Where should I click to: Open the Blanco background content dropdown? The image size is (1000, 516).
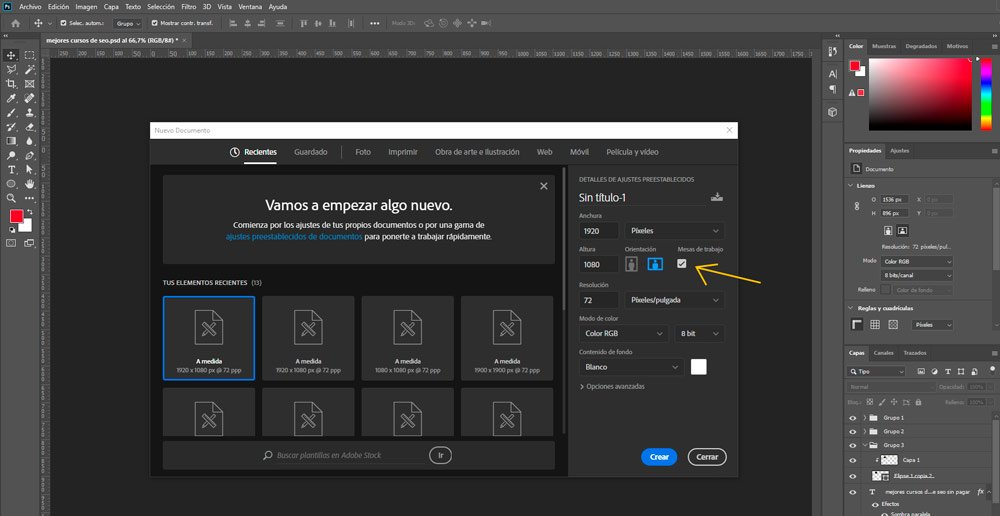click(x=631, y=367)
